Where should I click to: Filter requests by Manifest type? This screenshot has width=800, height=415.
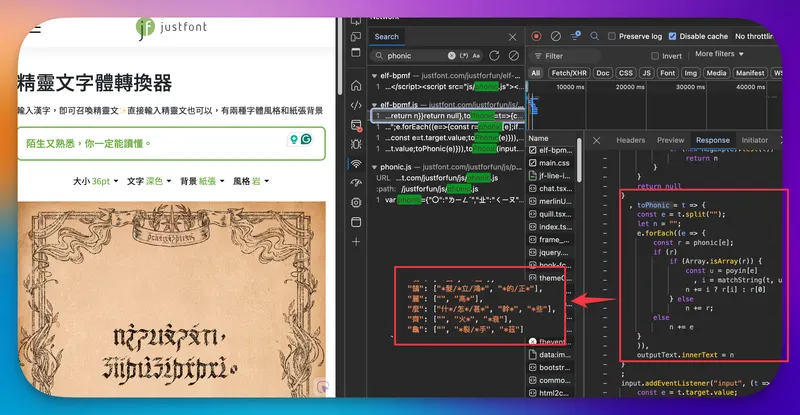750,73
